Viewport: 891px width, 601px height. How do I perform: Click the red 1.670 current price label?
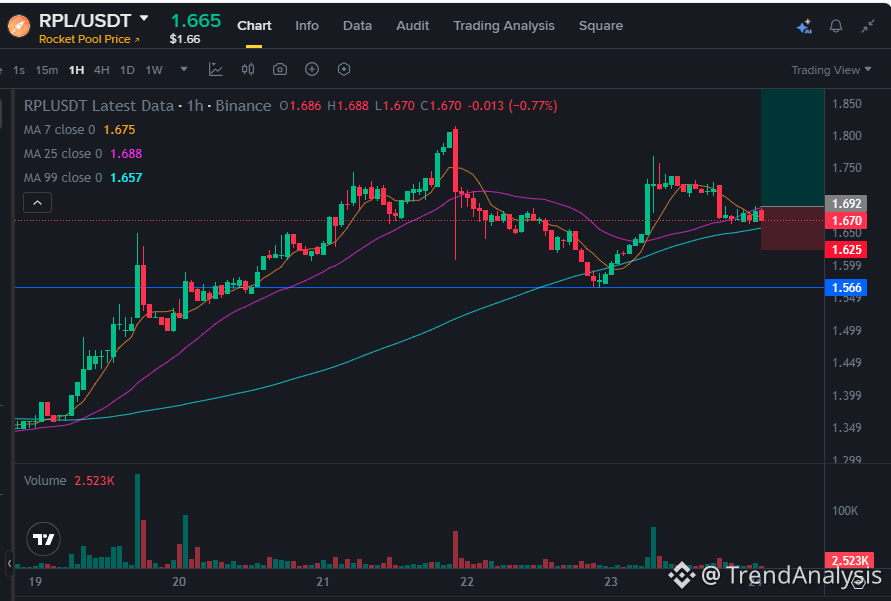tap(846, 220)
